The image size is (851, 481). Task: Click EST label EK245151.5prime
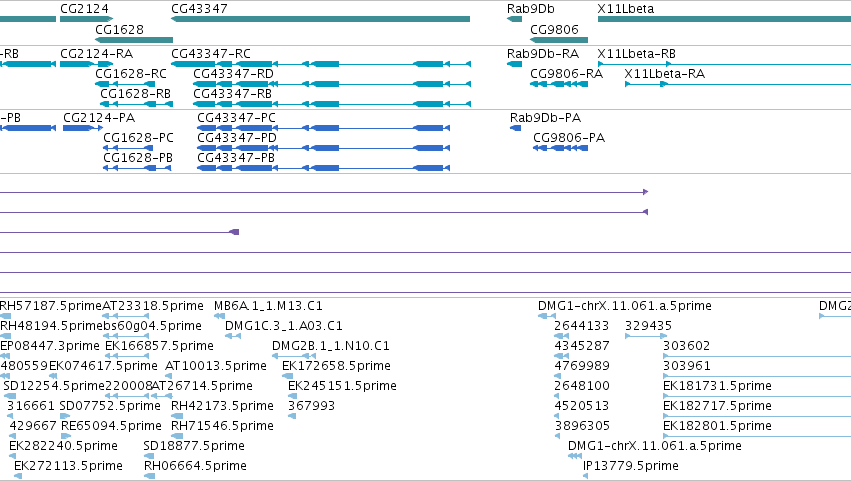click(342, 386)
